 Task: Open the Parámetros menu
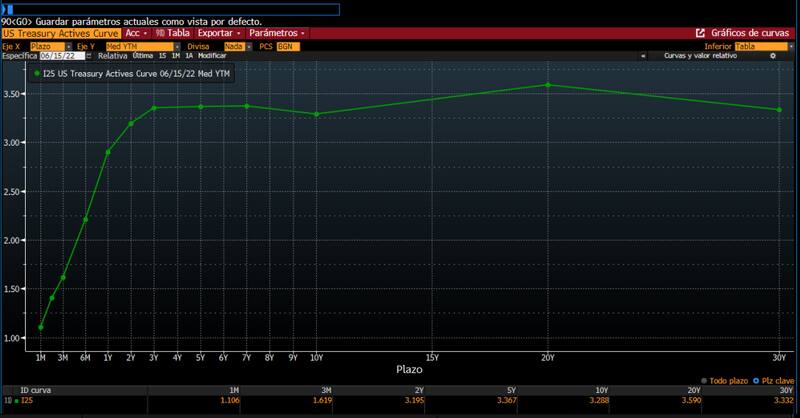(277, 33)
